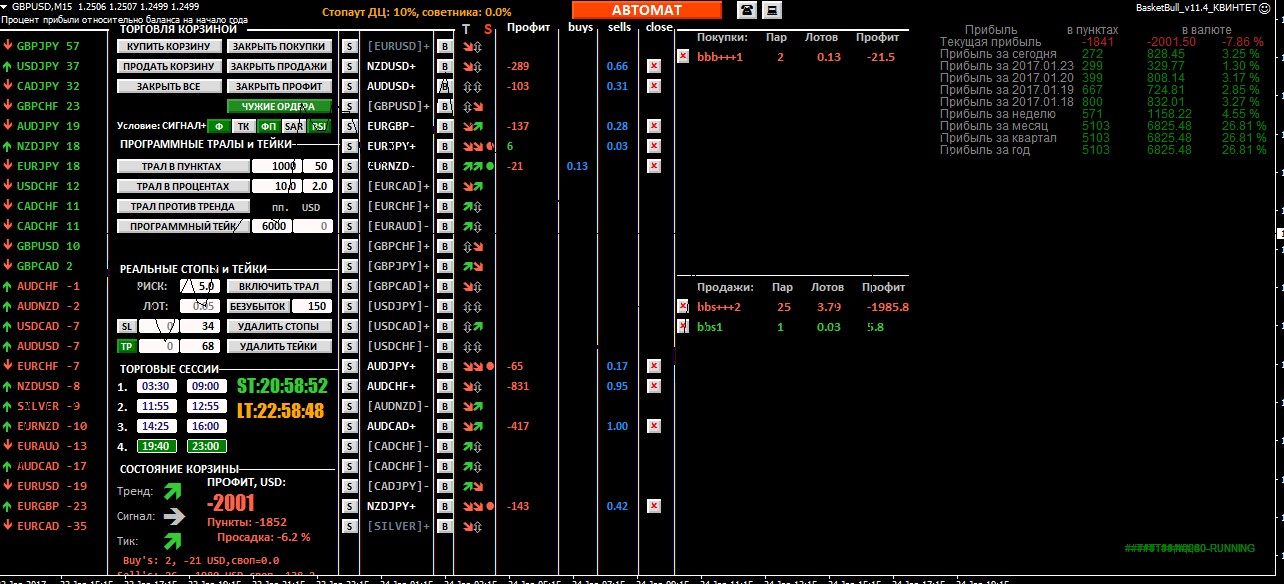Close the bbs+++2 sell group with X
The width and height of the screenshot is (1284, 584).
(x=683, y=307)
